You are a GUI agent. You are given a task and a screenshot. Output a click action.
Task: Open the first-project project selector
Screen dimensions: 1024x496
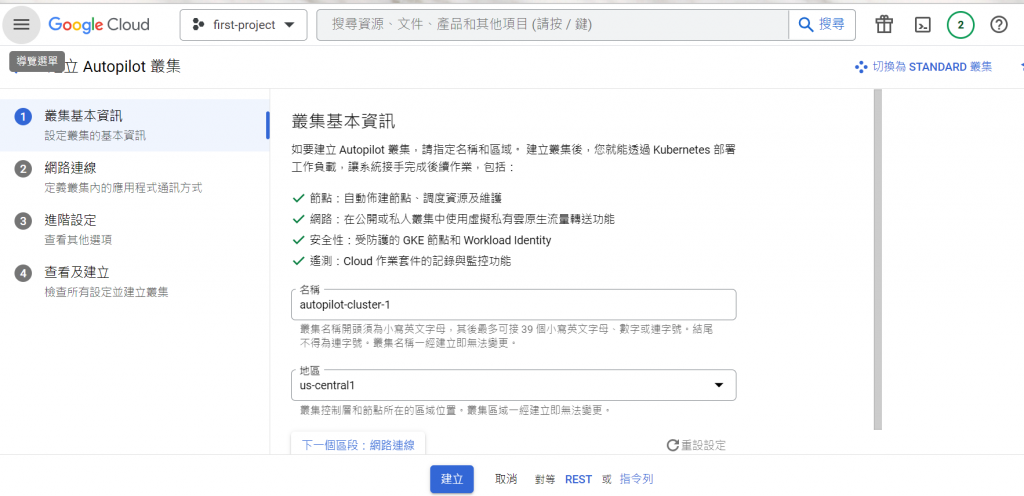(x=244, y=25)
